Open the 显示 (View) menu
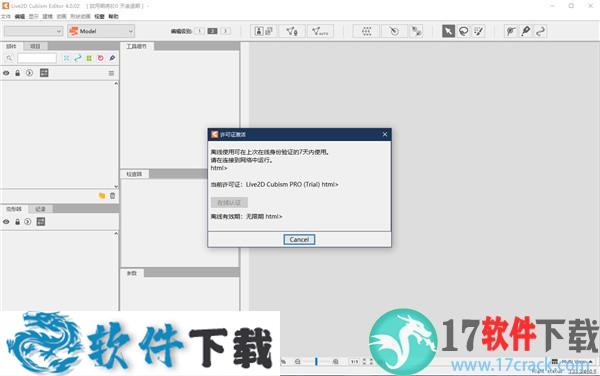600x376 pixels. [x=33, y=16]
